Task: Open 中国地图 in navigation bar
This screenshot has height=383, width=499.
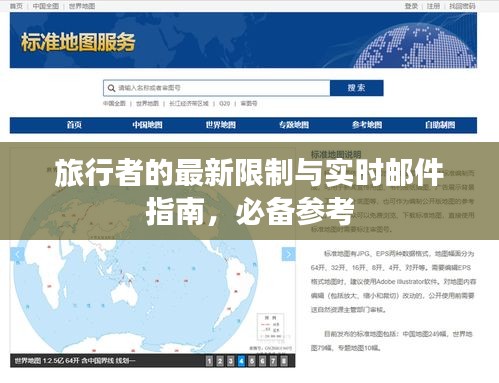Action: point(147,125)
